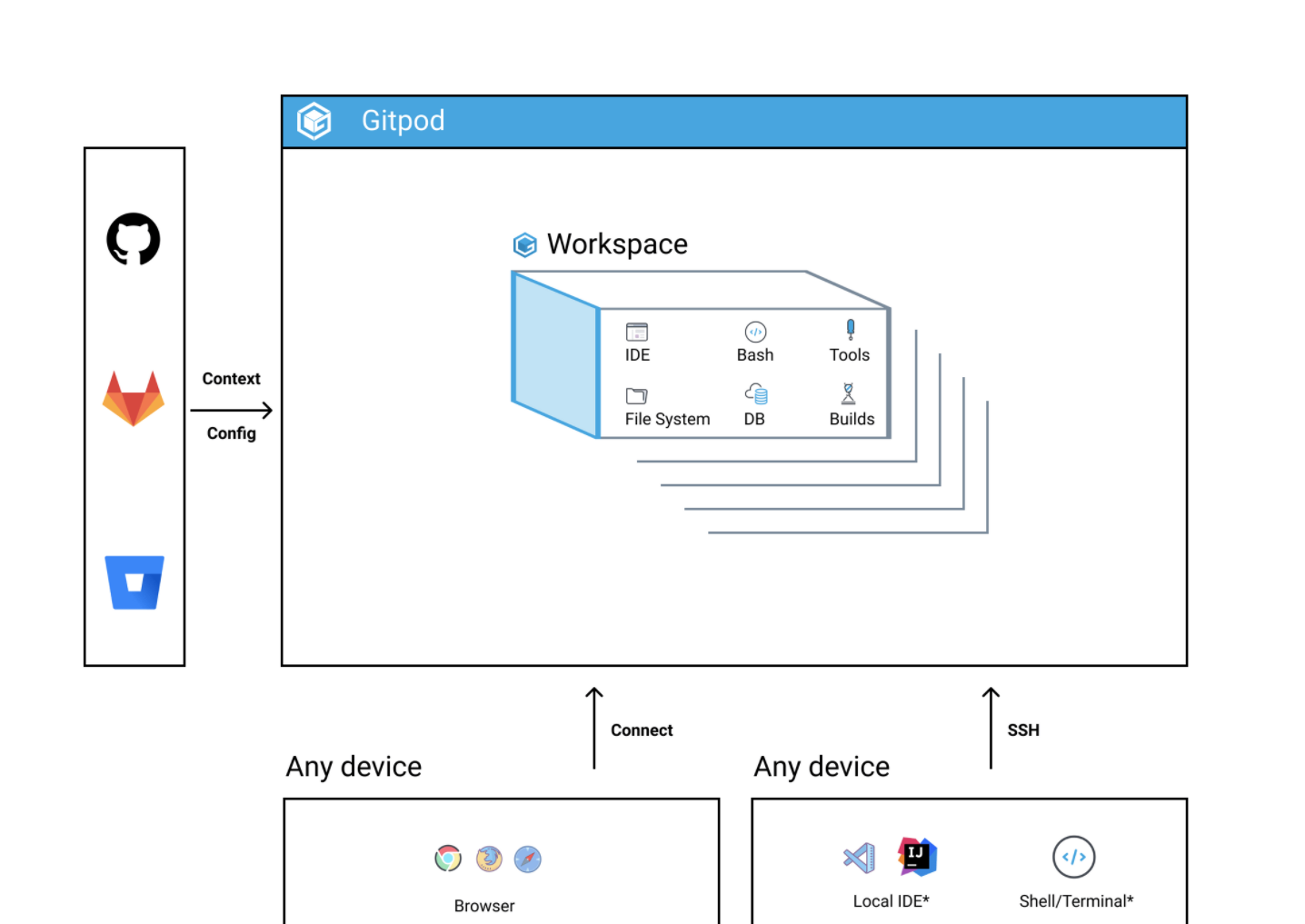
Task: Click the Chrome browser icon
Action: click(x=448, y=859)
